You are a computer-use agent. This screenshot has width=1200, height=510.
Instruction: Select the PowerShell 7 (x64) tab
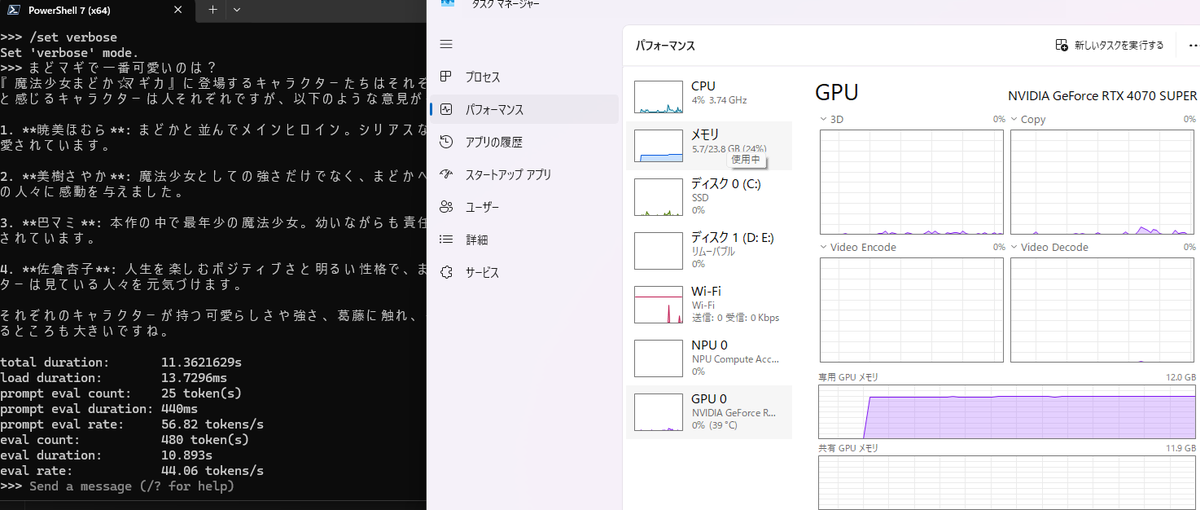[x=94, y=10]
